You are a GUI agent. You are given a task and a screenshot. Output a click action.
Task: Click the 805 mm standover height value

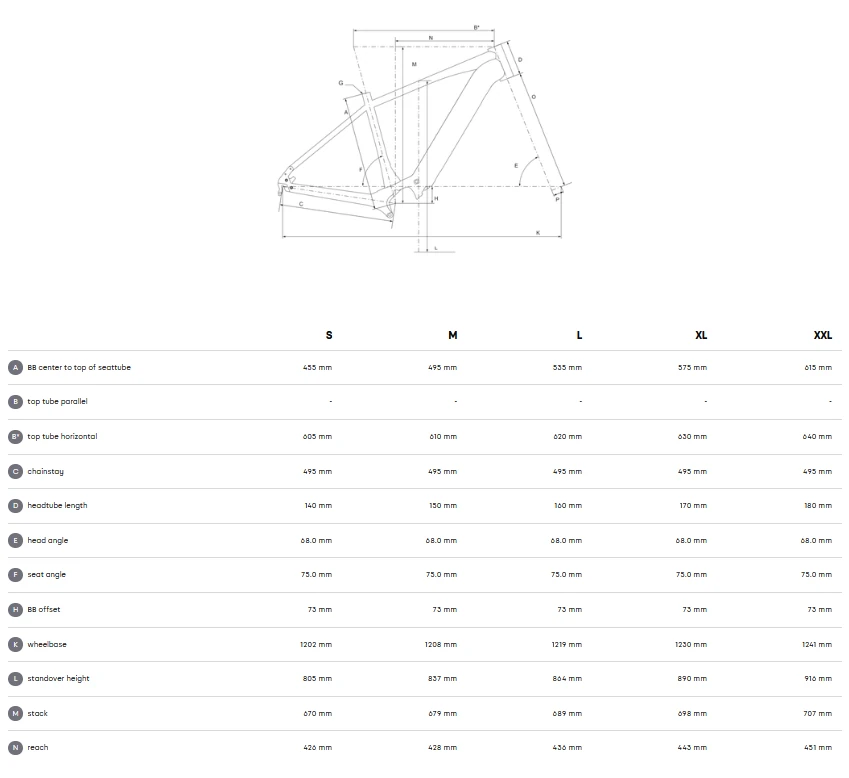click(317, 678)
